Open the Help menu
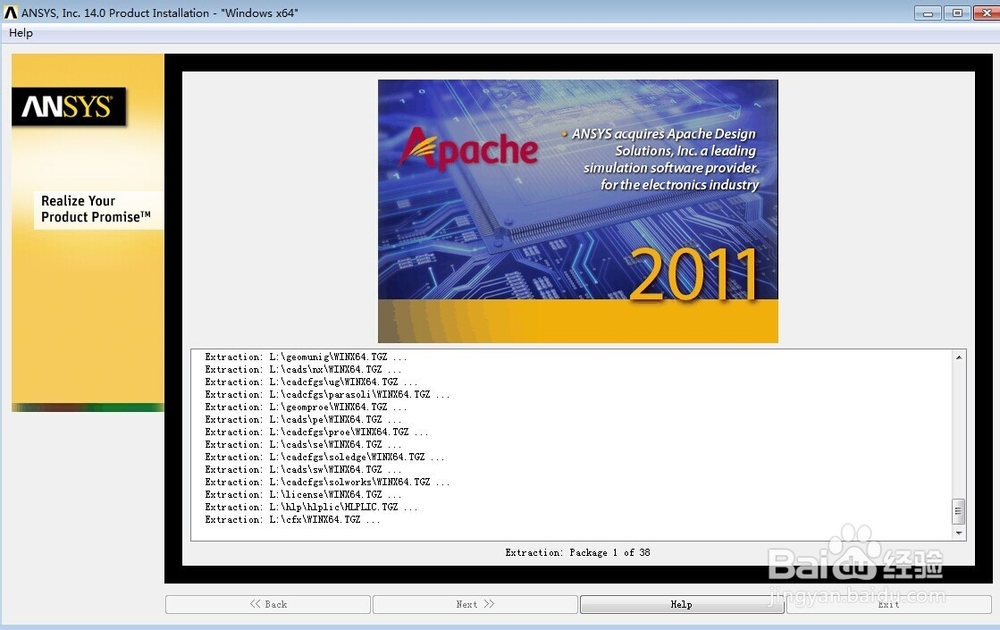 point(20,33)
